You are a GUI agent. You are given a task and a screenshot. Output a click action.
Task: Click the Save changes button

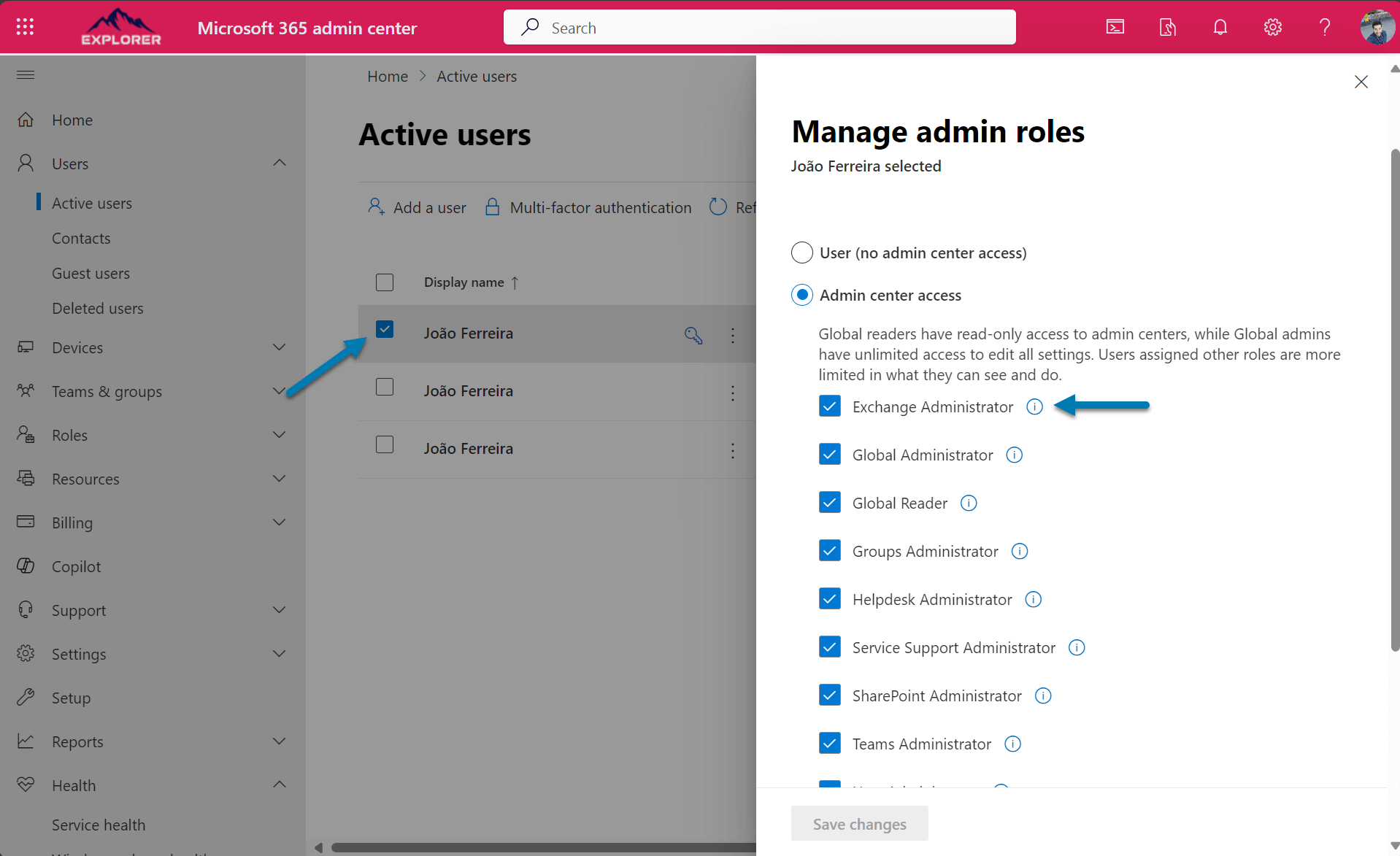859,823
